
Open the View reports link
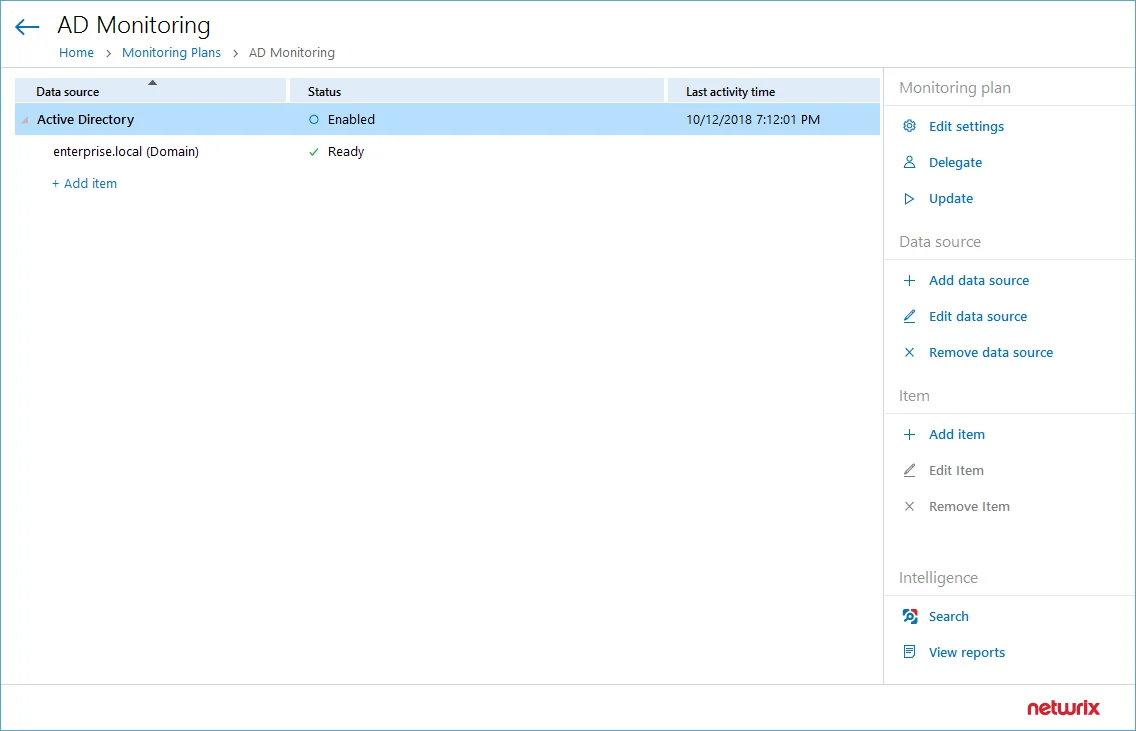point(967,653)
